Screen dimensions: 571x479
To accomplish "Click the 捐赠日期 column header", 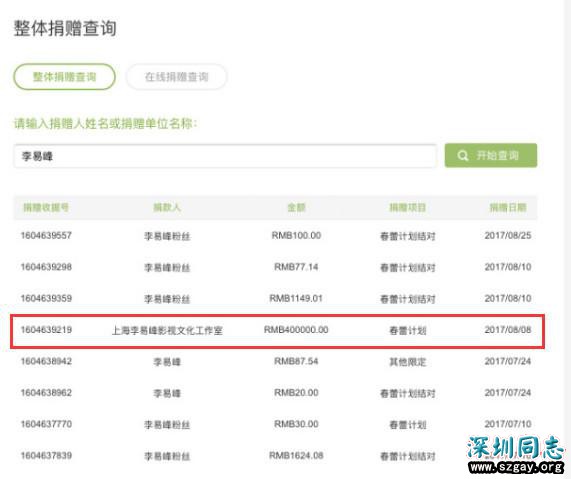I will tap(508, 208).
